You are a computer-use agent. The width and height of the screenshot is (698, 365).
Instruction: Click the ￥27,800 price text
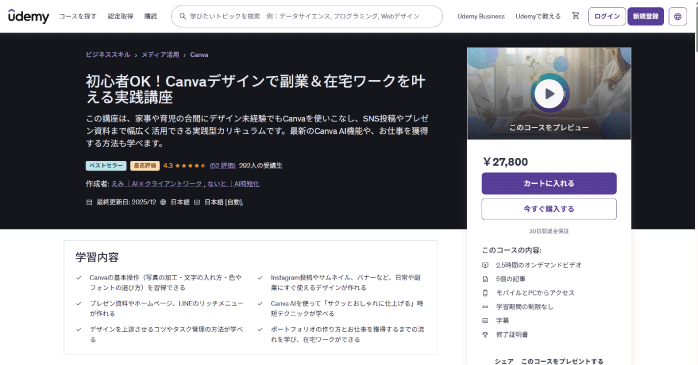[x=505, y=162]
